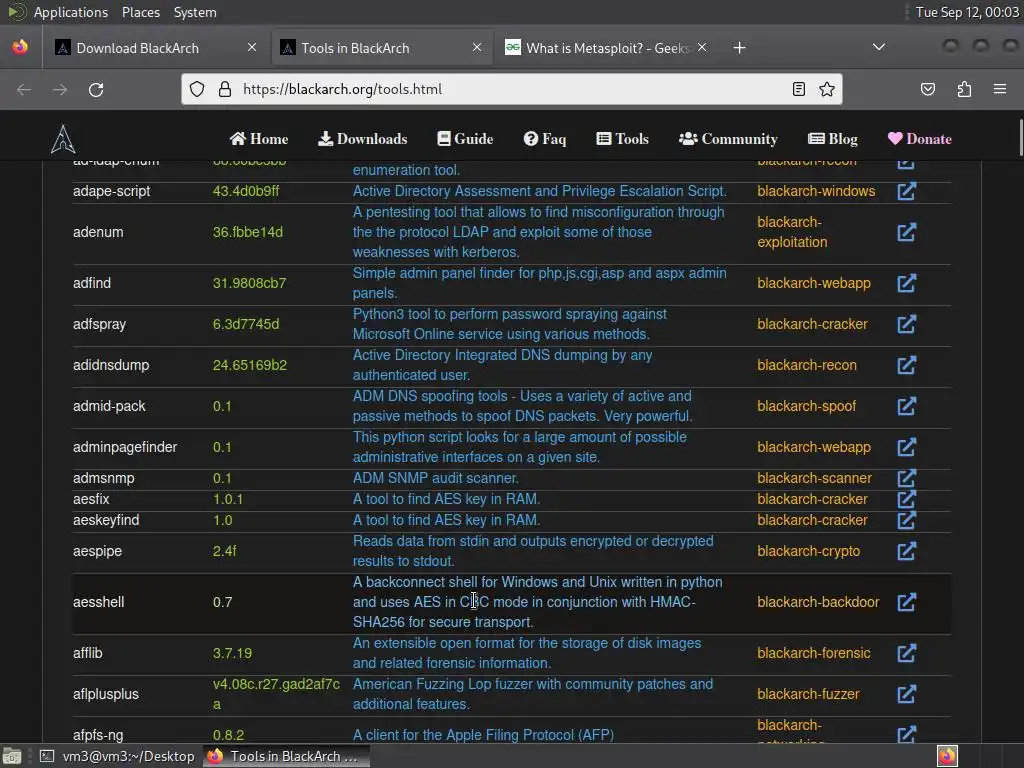
Task: Open external link icon for aeskeyfind
Action: coord(906,520)
